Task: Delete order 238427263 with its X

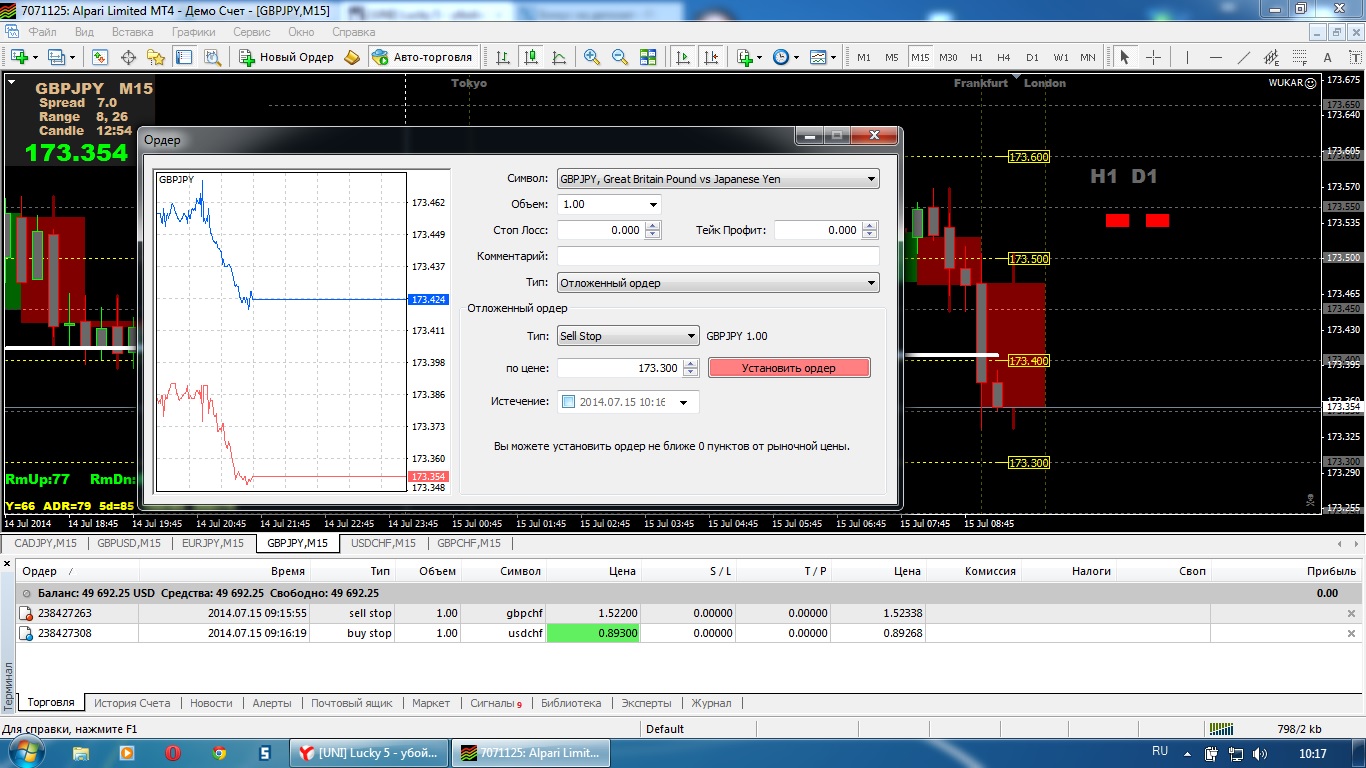Action: [x=1352, y=613]
